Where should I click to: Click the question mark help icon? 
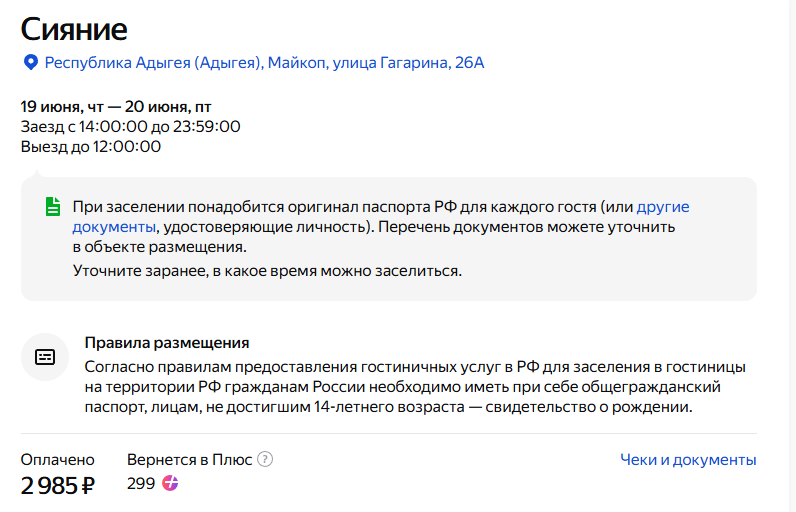(x=265, y=460)
